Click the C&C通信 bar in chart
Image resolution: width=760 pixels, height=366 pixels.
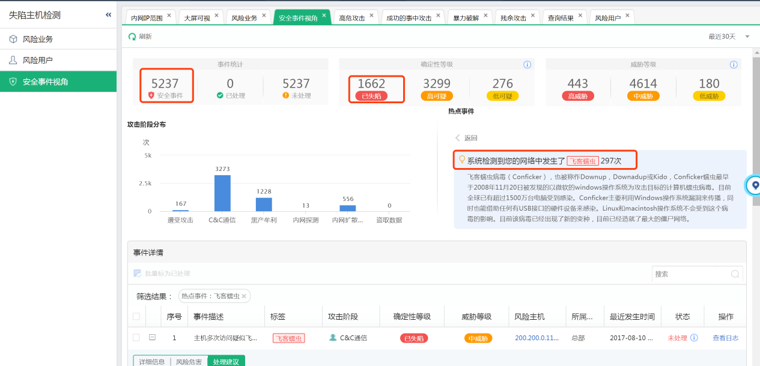coord(222,193)
